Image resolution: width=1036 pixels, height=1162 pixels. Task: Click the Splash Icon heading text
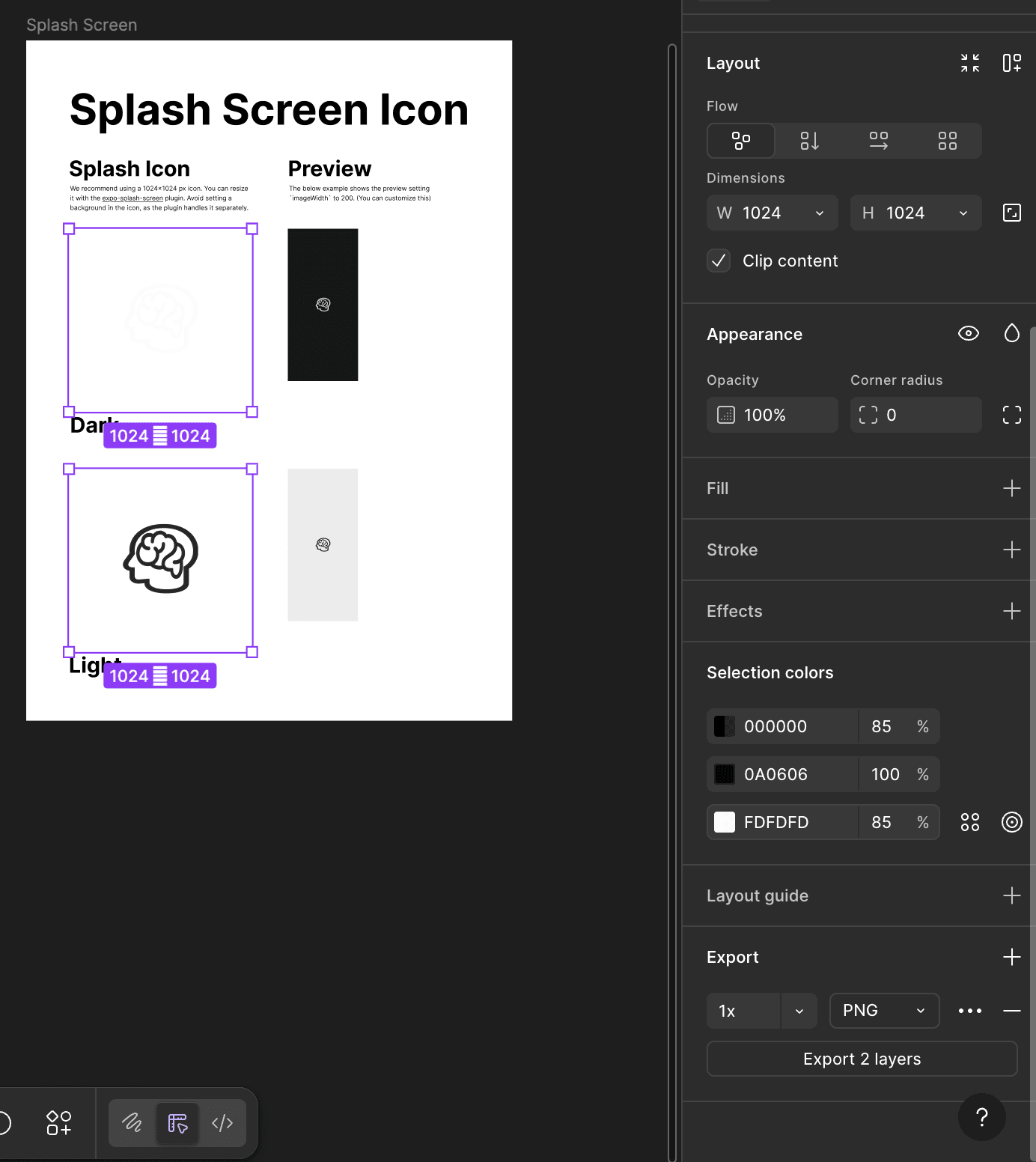click(129, 168)
